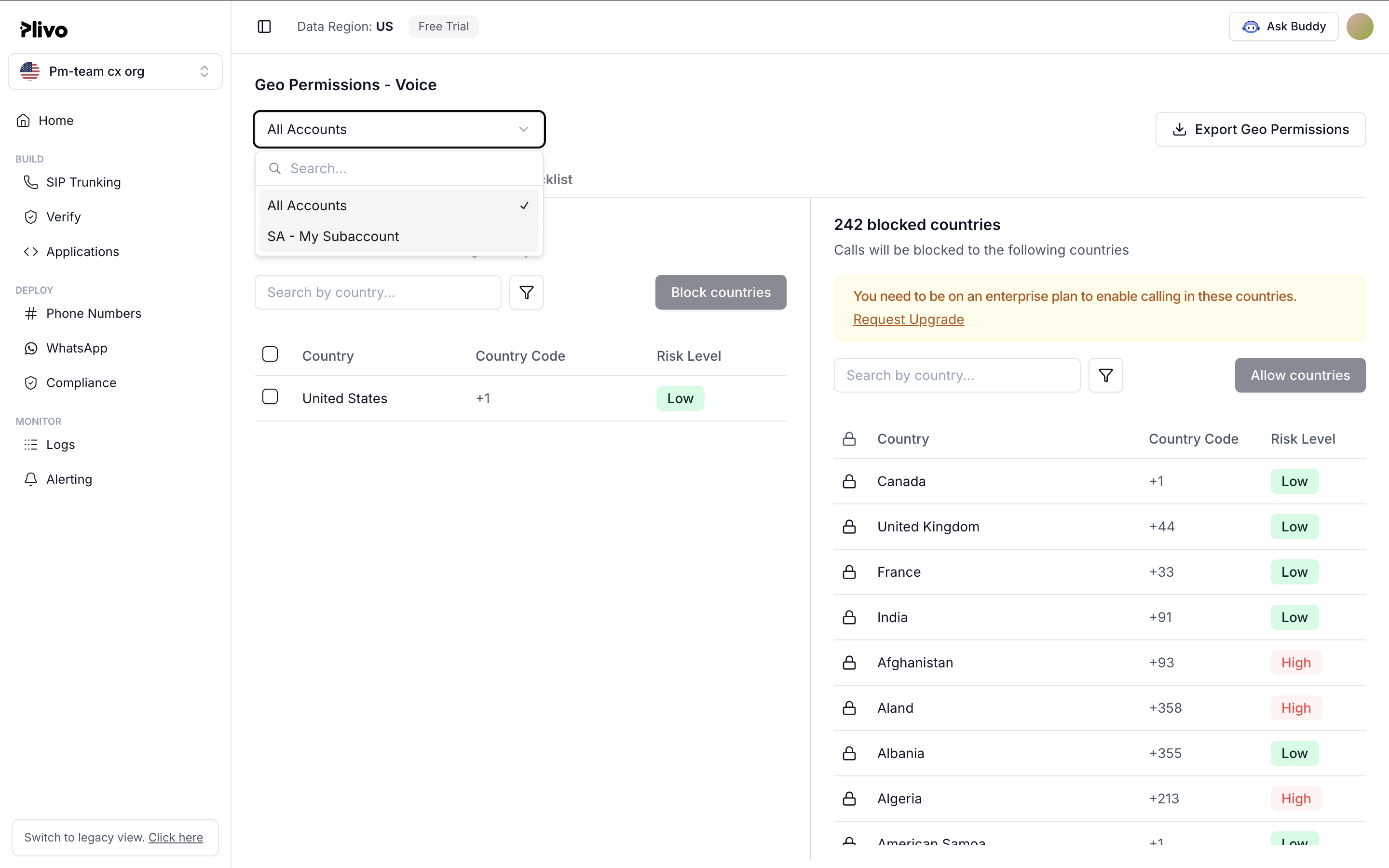Click the SIP Trunking phone icon

(x=31, y=182)
